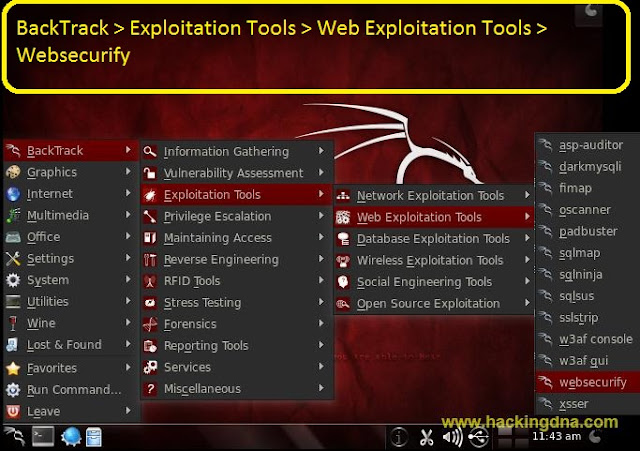This screenshot has height=451, width=640.
Task: Click the USB device notifier tray icon
Action: (x=479, y=438)
